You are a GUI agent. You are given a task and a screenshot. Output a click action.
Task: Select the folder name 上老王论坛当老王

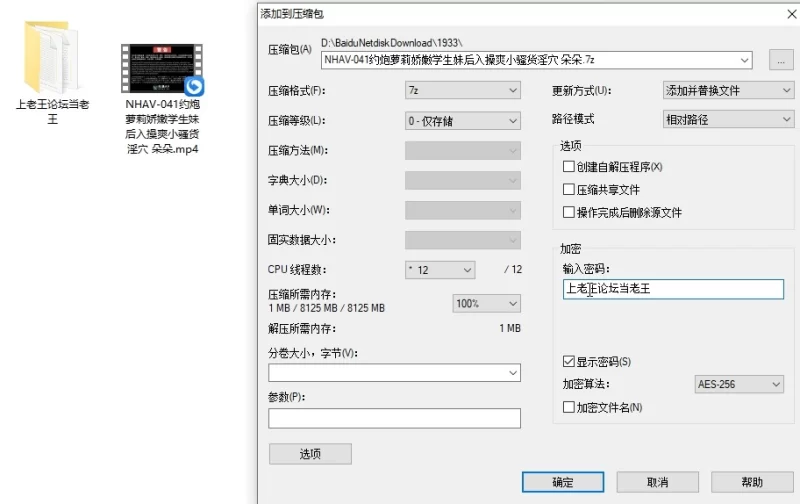(53, 112)
